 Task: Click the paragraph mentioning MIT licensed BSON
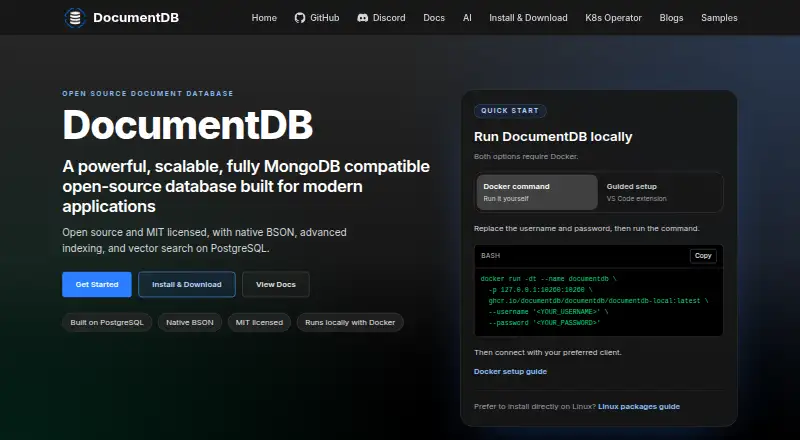[x=204, y=240]
